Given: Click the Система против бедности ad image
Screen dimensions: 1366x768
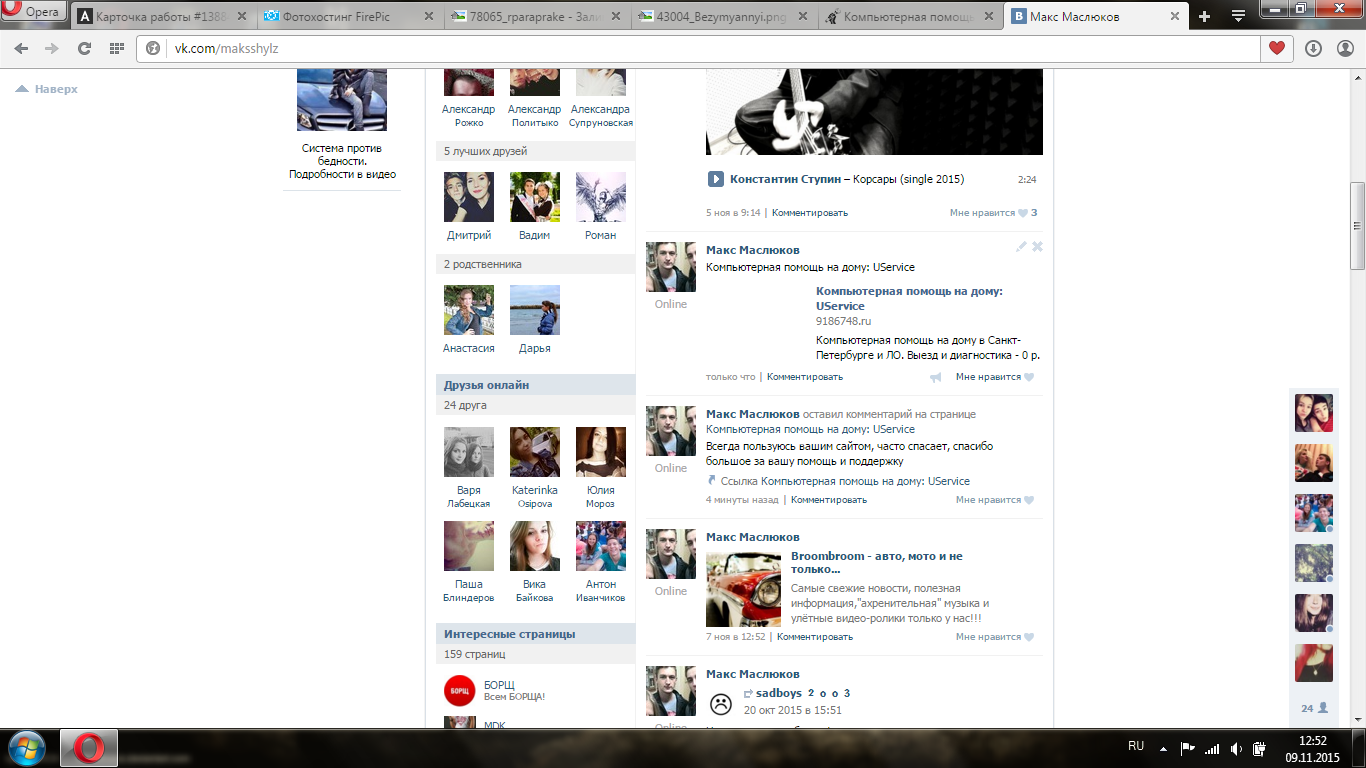Looking at the screenshot, I should coord(342,101).
